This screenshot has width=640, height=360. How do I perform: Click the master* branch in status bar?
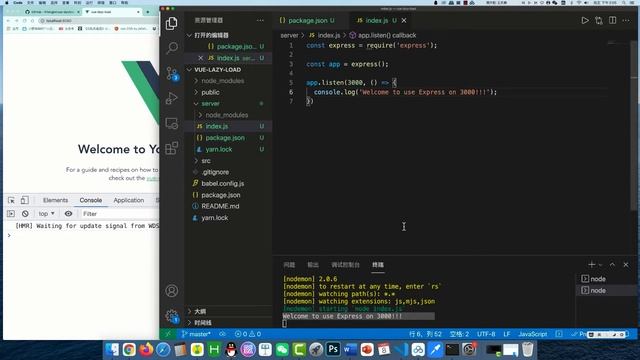pyautogui.click(x=196, y=334)
